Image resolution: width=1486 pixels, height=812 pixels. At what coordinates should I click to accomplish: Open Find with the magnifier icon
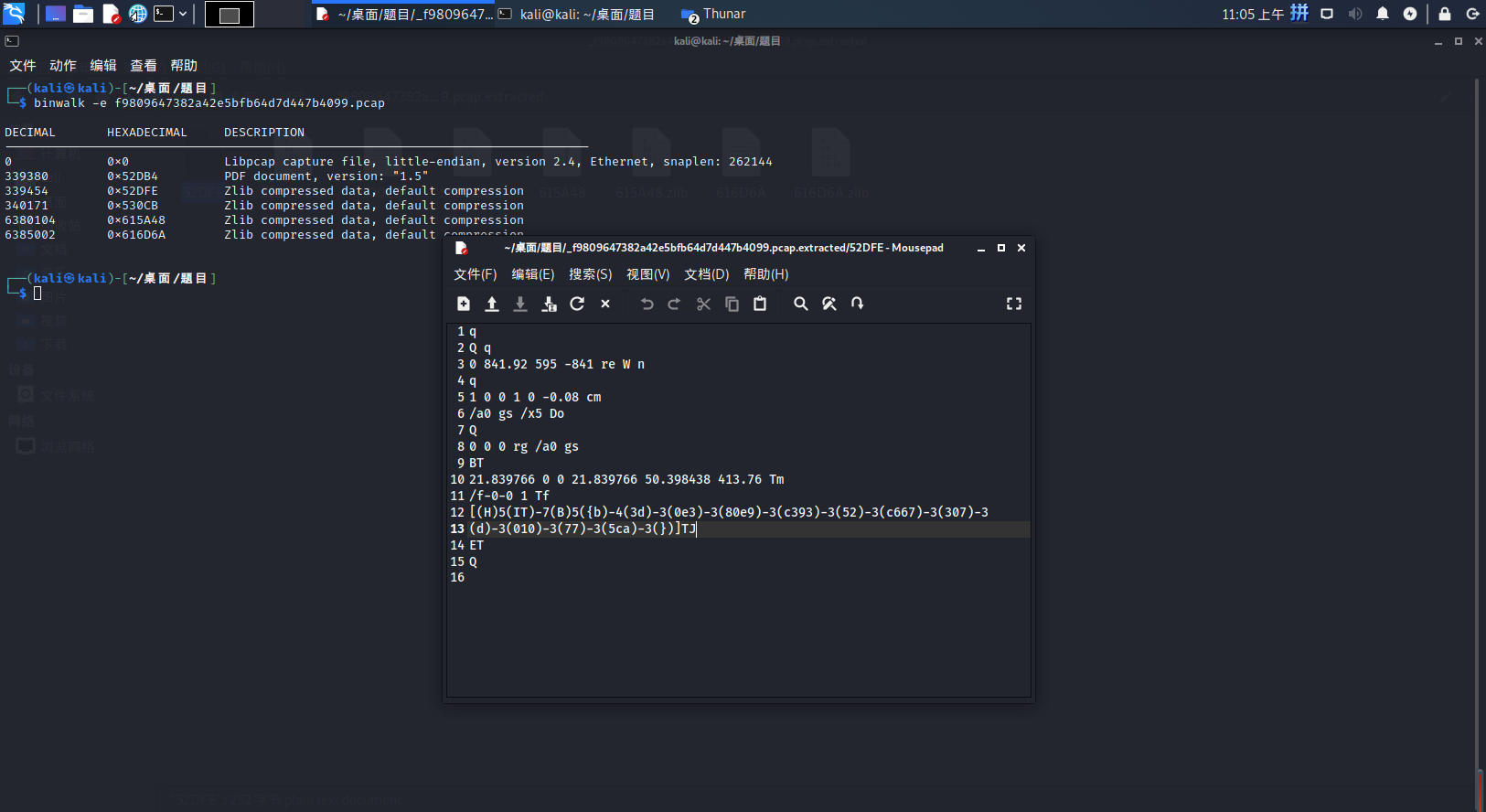[x=801, y=304]
